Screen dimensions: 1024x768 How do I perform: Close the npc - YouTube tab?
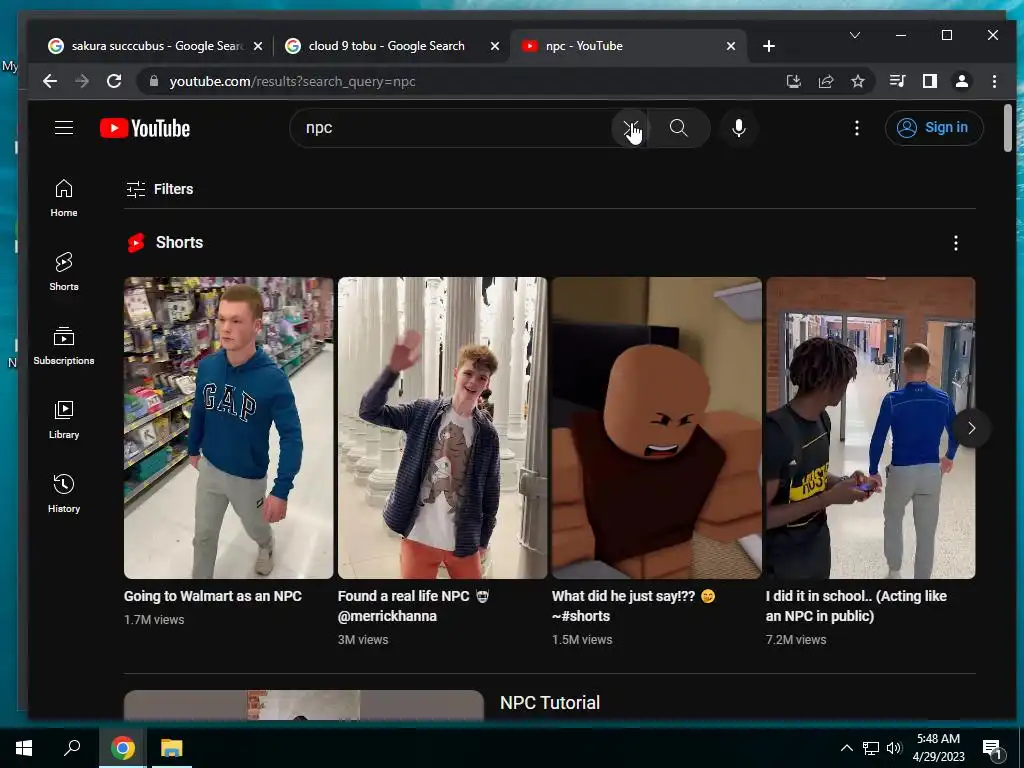pyautogui.click(x=731, y=46)
